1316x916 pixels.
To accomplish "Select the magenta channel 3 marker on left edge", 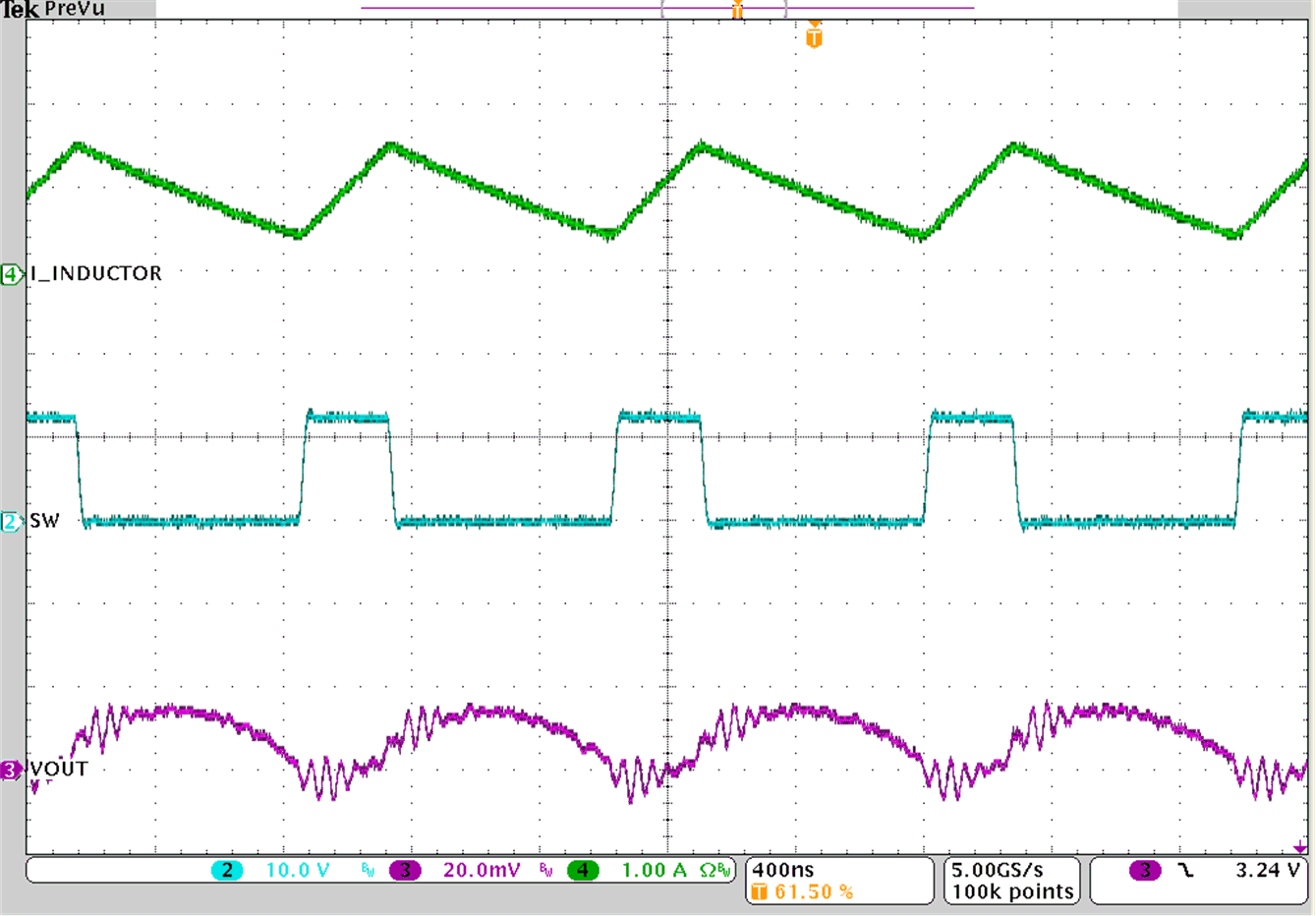I will coord(8,772).
